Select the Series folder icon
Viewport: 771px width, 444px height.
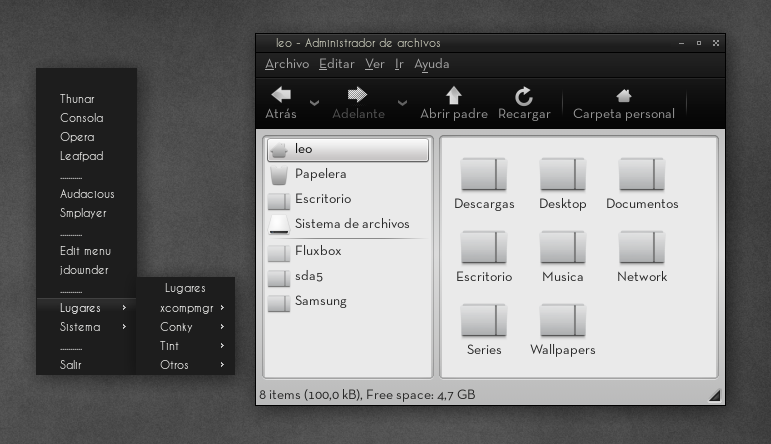tap(484, 320)
